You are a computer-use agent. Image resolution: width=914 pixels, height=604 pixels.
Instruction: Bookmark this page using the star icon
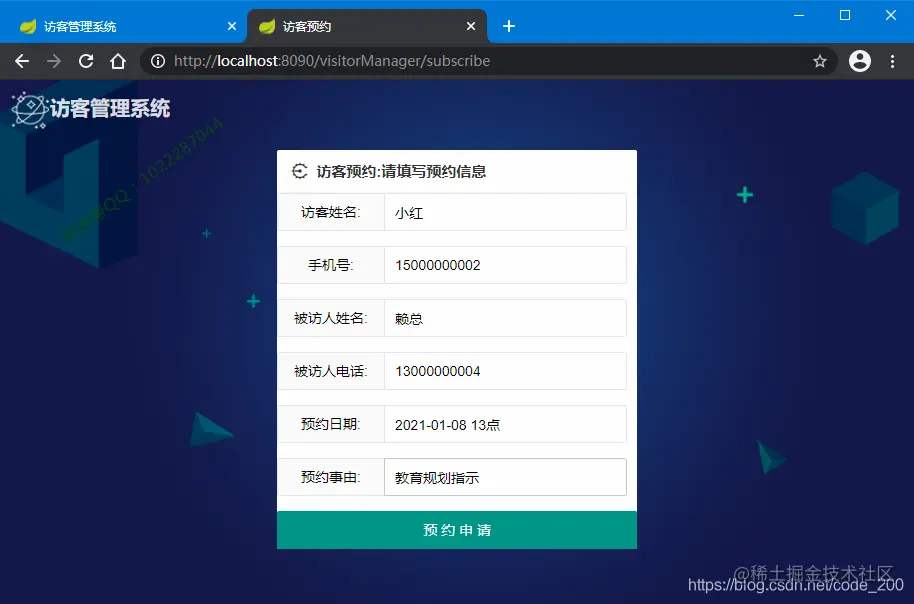click(820, 61)
